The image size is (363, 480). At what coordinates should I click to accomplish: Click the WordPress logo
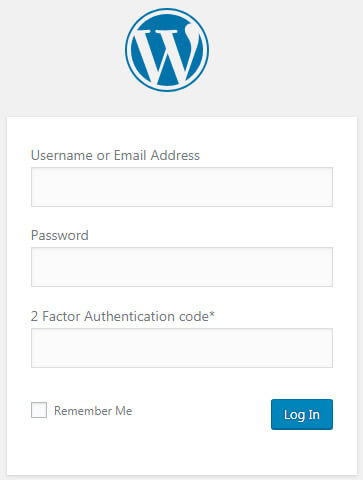[x=167, y=50]
